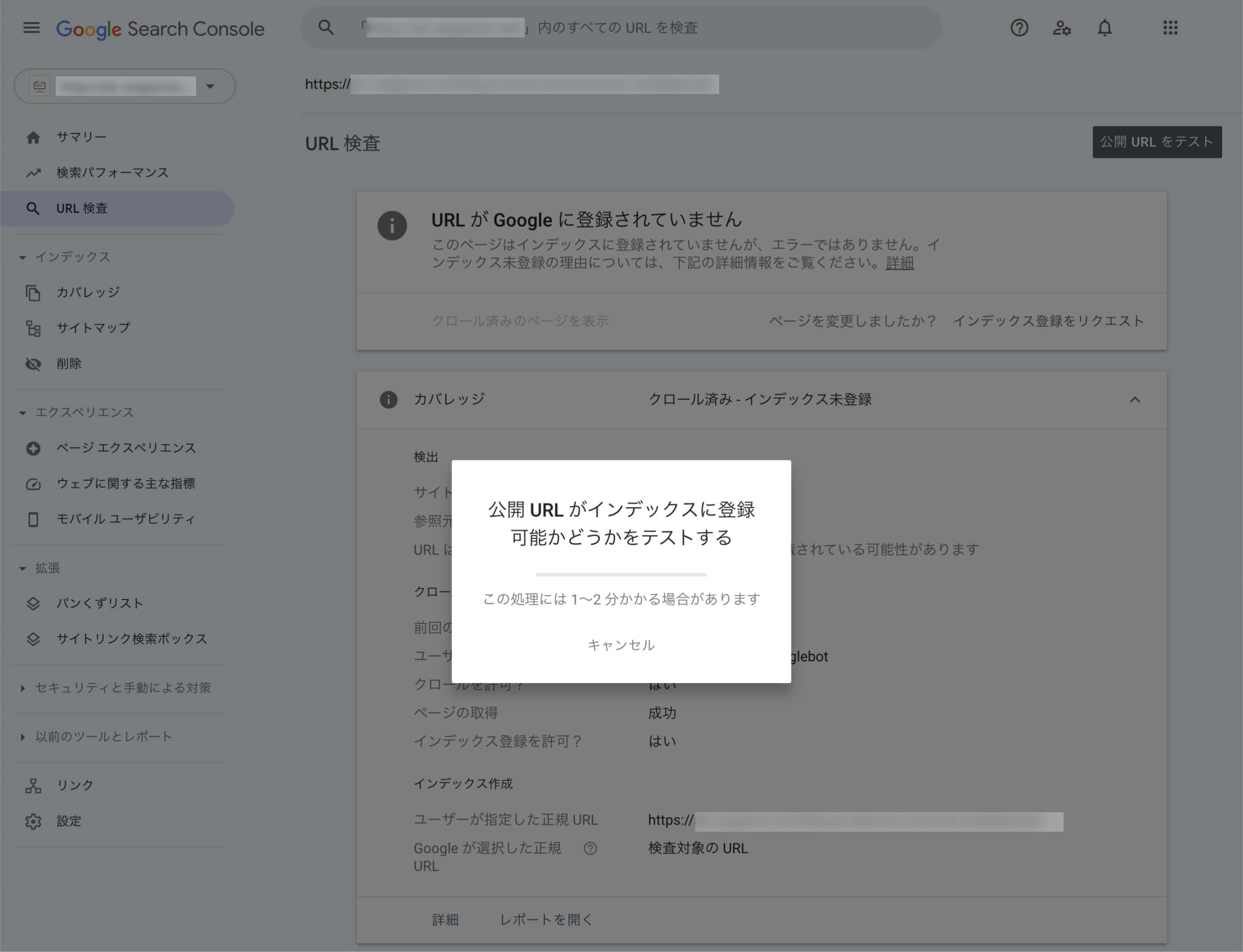This screenshot has height=952, width=1243.
Task: Click the layers icon beside サイトリンク検索ボックス
Action: pos(34,639)
